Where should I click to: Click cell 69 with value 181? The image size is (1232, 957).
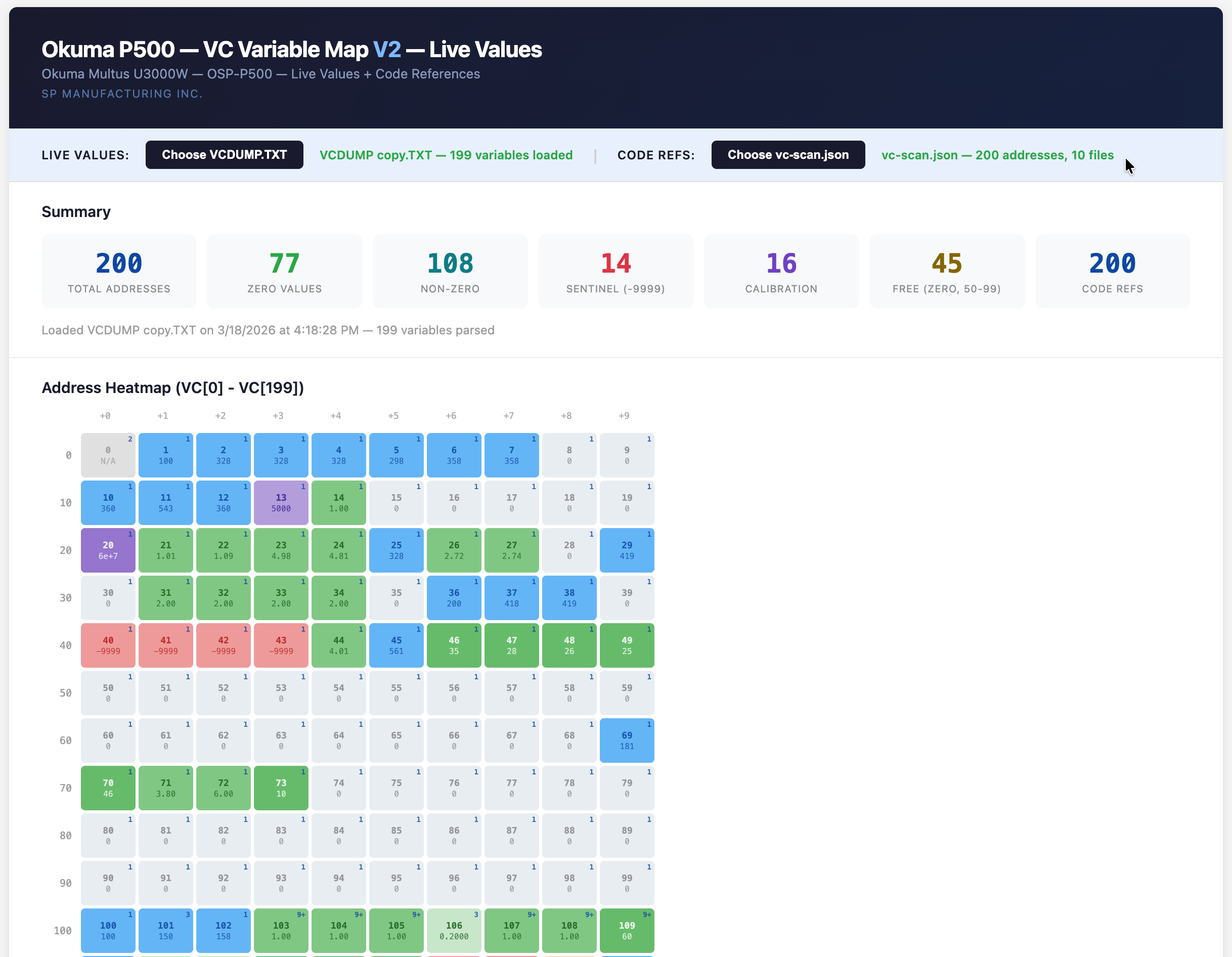click(x=627, y=740)
